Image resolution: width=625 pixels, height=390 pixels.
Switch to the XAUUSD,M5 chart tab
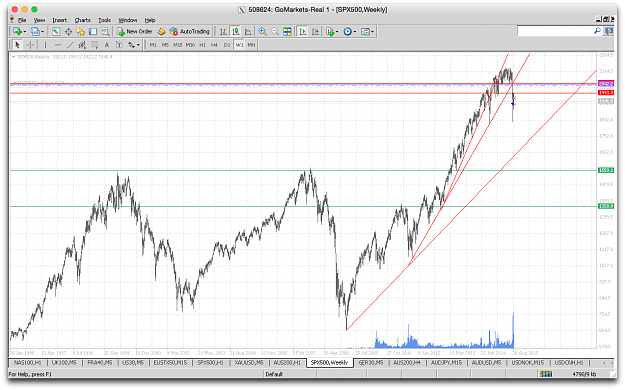pyautogui.click(x=249, y=363)
